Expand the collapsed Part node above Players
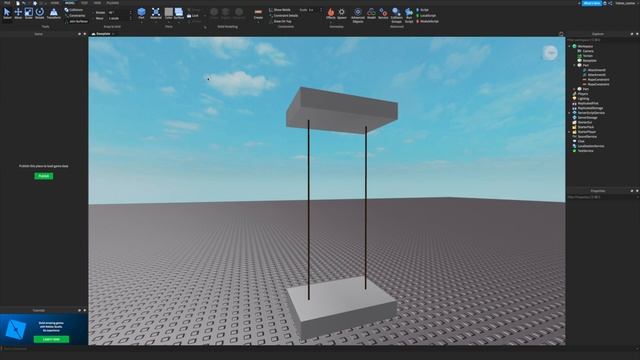640x360 pixels. [x=574, y=89]
